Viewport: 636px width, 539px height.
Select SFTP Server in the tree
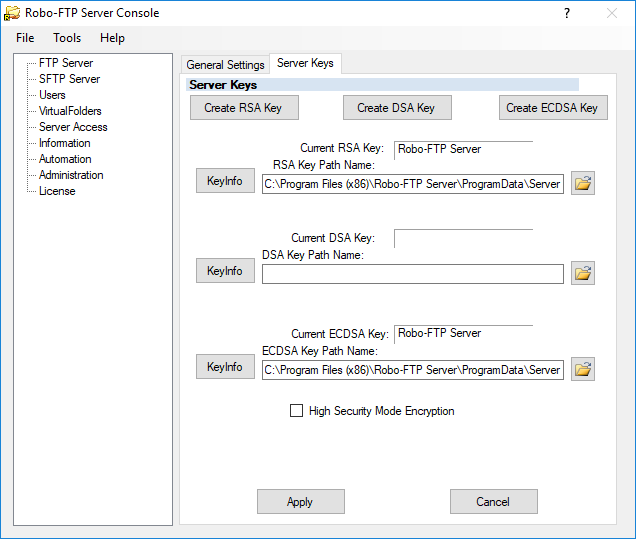(69, 79)
